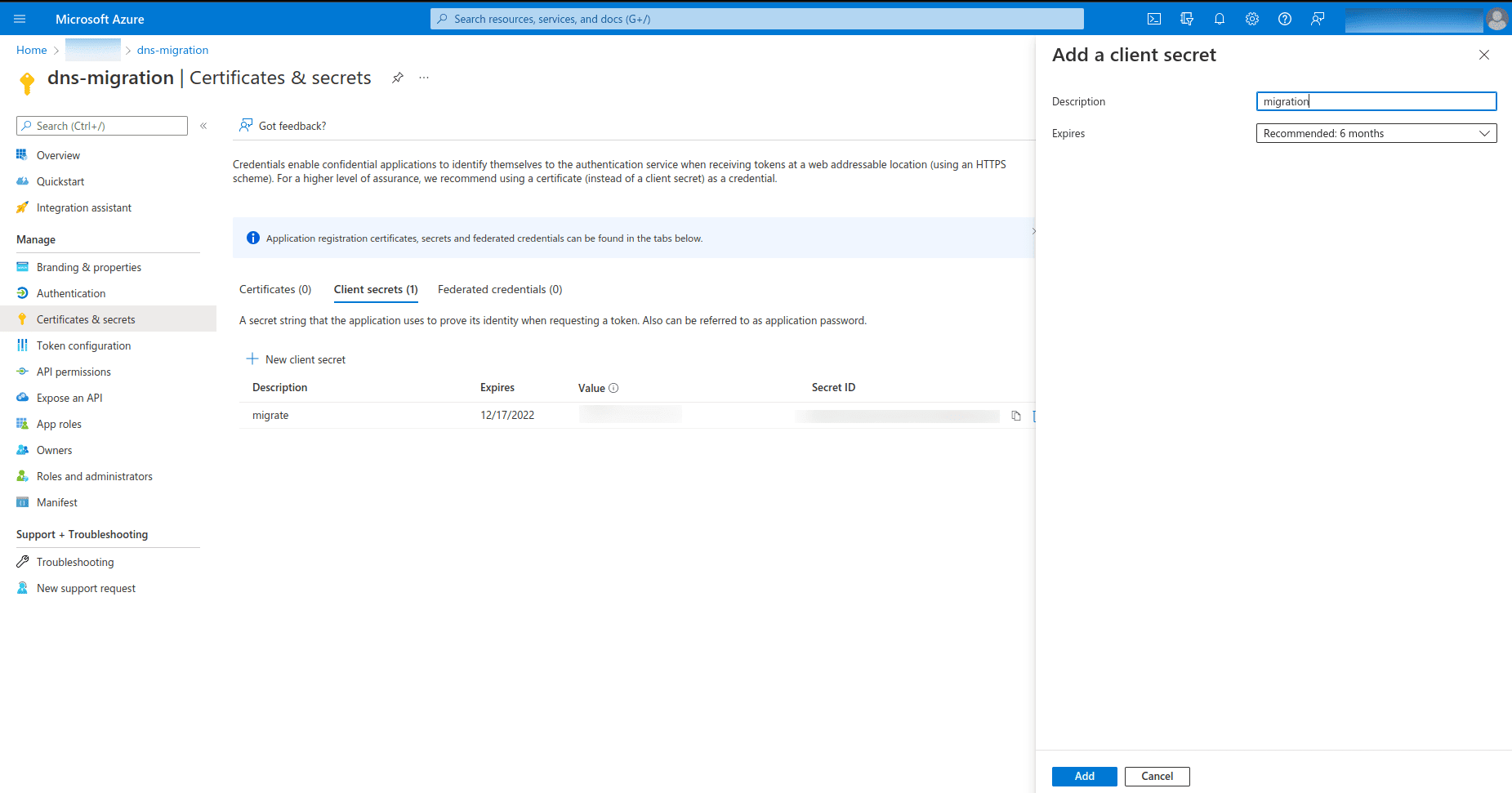Collapse the left navigation menu

point(203,126)
